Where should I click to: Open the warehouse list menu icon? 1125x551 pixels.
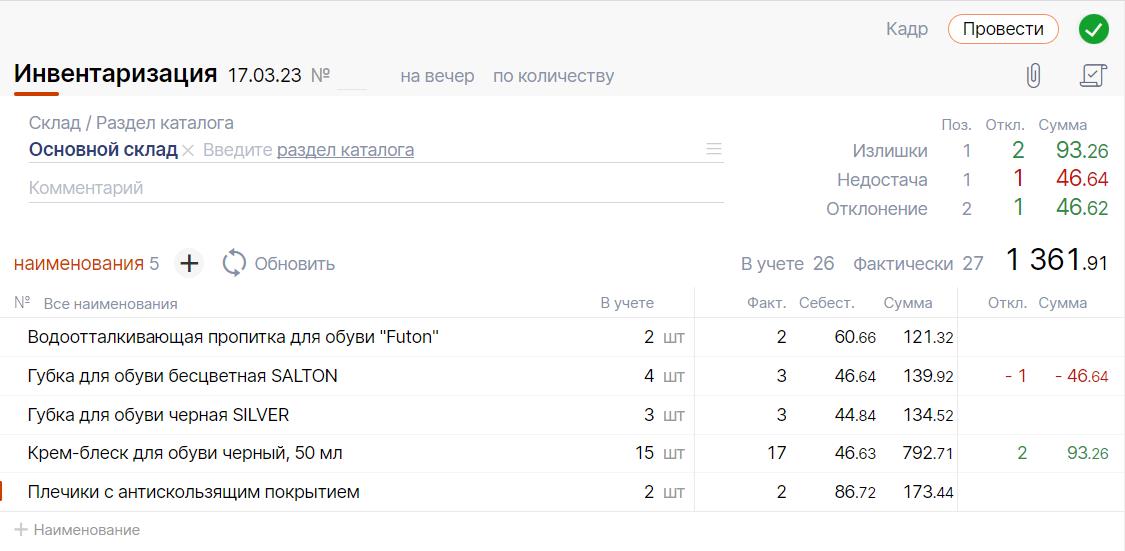714,150
